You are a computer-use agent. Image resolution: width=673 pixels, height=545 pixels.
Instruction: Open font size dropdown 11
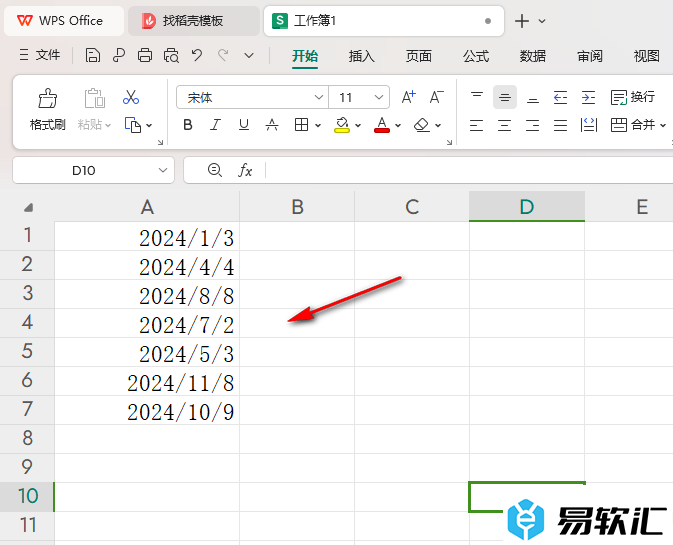pos(379,97)
